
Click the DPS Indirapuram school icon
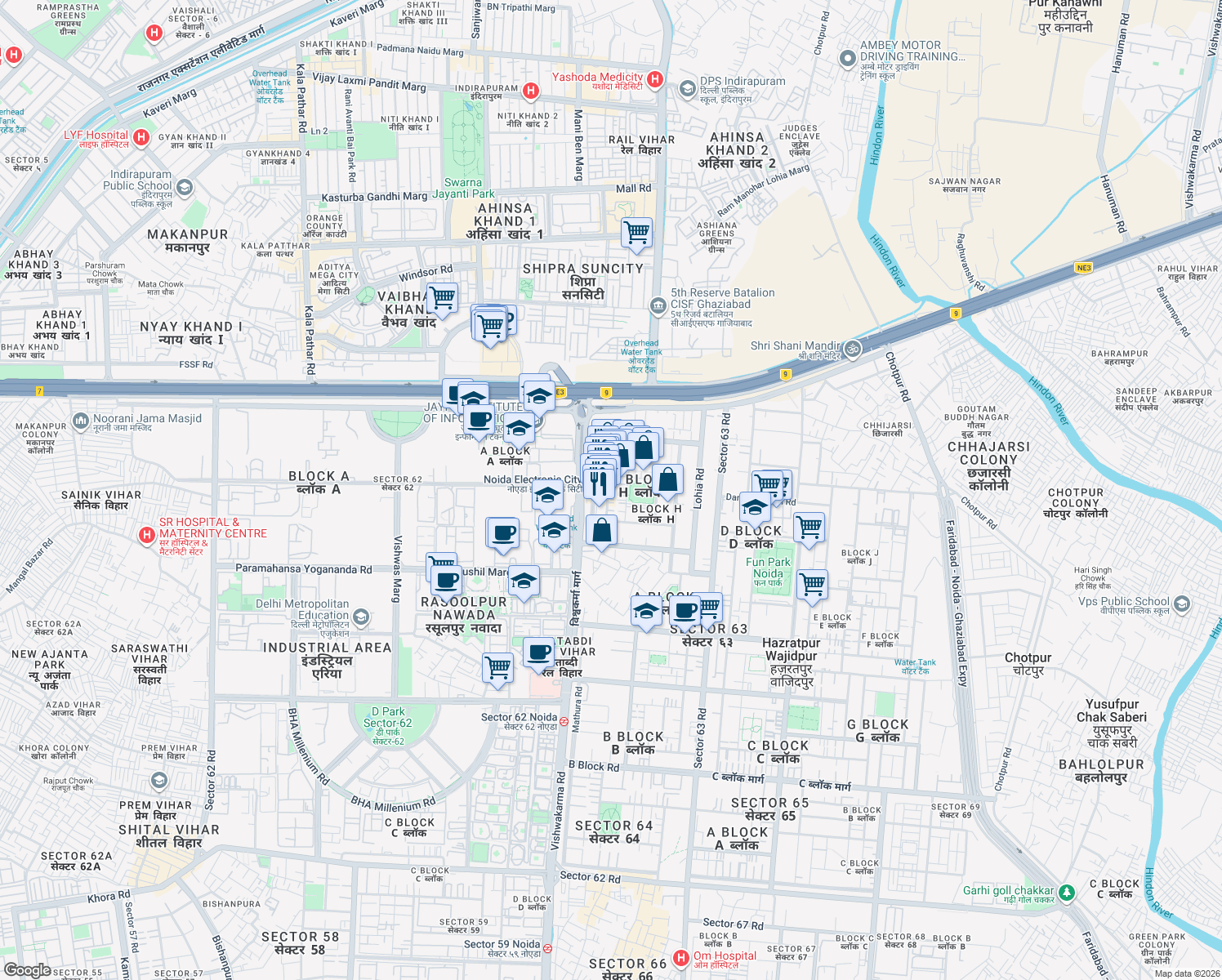pyautogui.click(x=687, y=87)
